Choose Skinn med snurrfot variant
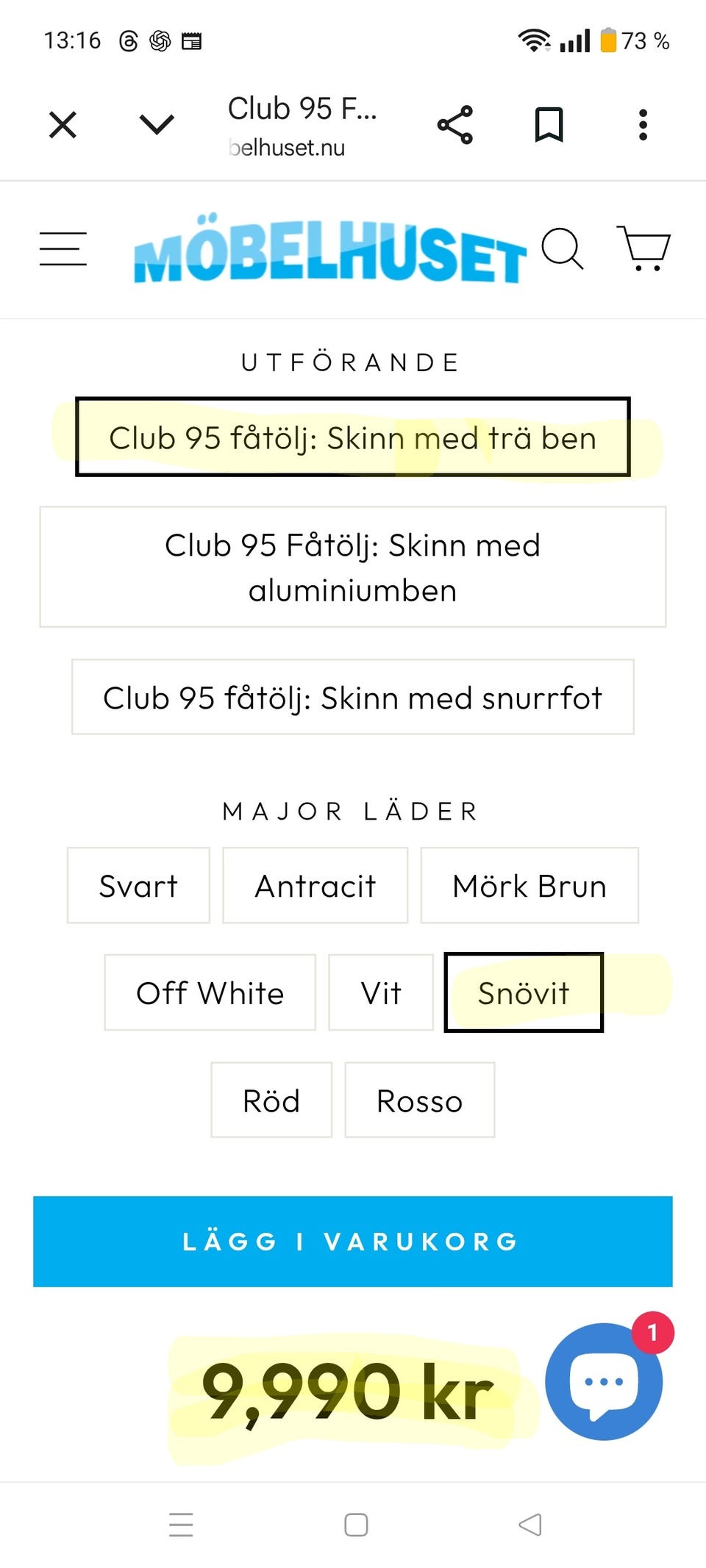 353,698
